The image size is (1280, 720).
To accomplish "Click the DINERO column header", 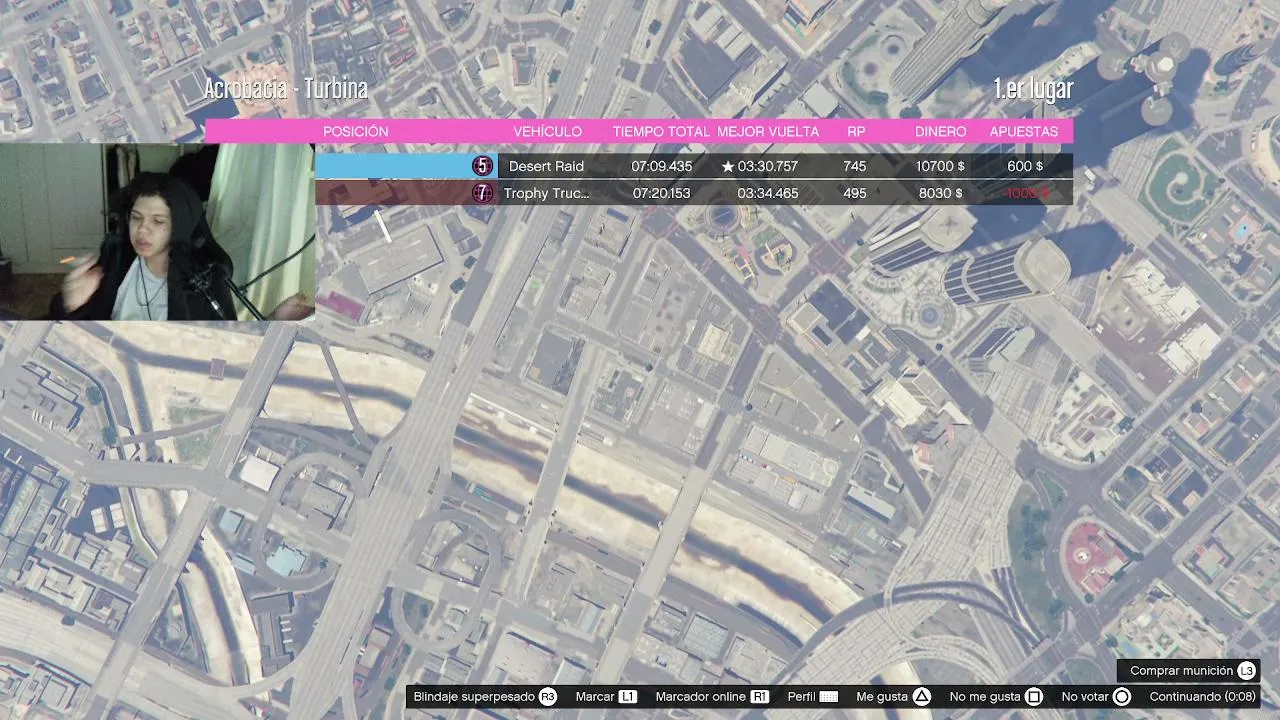I will [941, 131].
